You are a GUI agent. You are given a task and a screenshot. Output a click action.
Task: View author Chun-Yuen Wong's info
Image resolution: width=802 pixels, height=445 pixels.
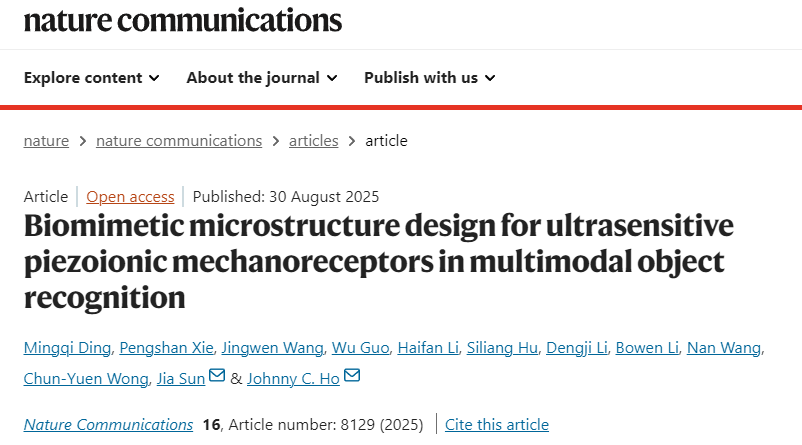(86, 379)
